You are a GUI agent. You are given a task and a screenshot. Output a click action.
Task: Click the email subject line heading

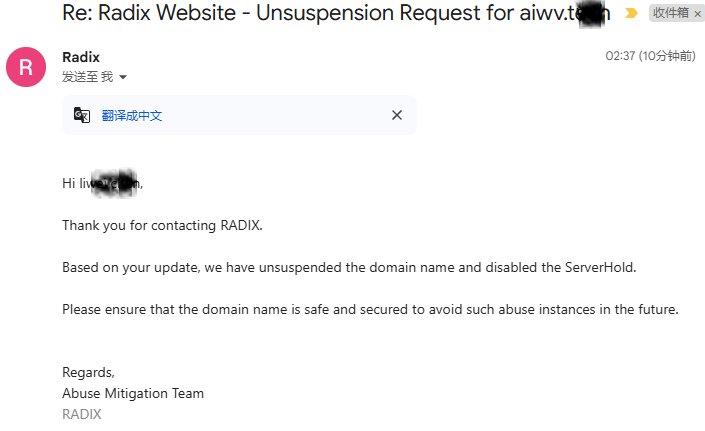(336, 13)
